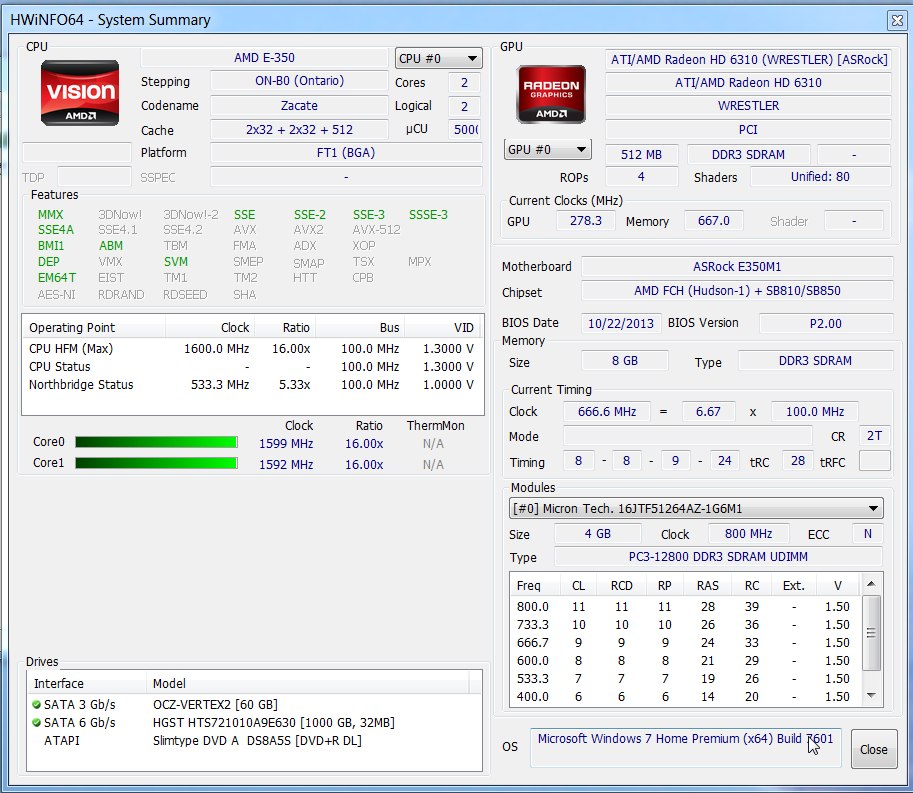Screen dimensions: 913x793
Task: Close the System Summary window via title bar X
Action: [x=897, y=20]
